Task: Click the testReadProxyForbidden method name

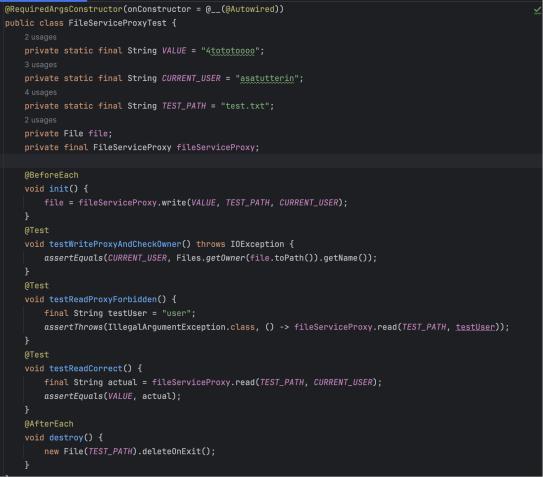Action: tap(103, 300)
